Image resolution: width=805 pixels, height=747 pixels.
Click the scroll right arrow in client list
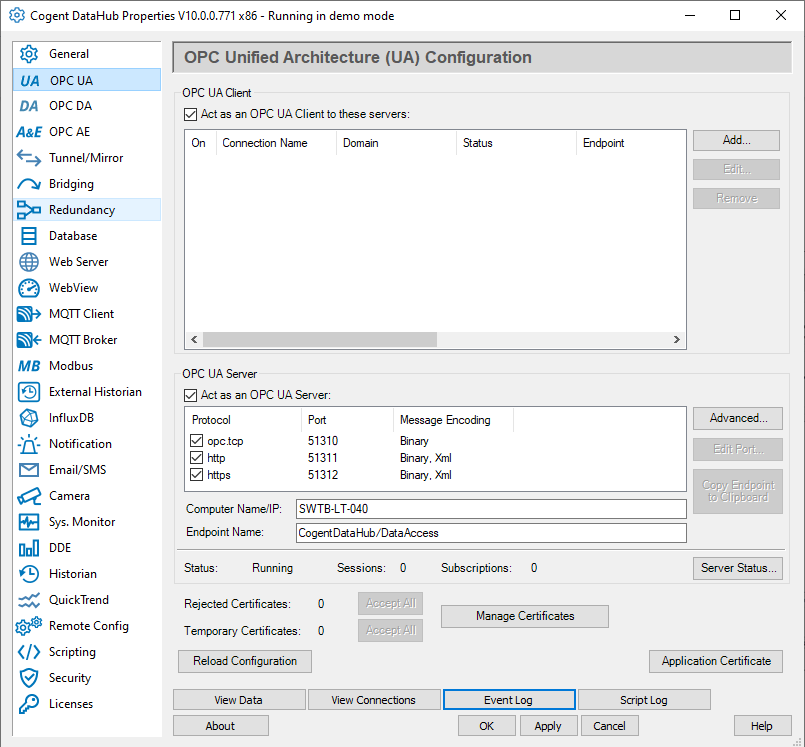point(677,339)
